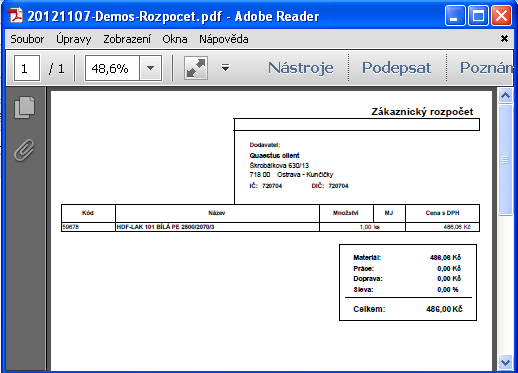The image size is (518, 373).
Task: Click the page number input field
Action: [27, 68]
